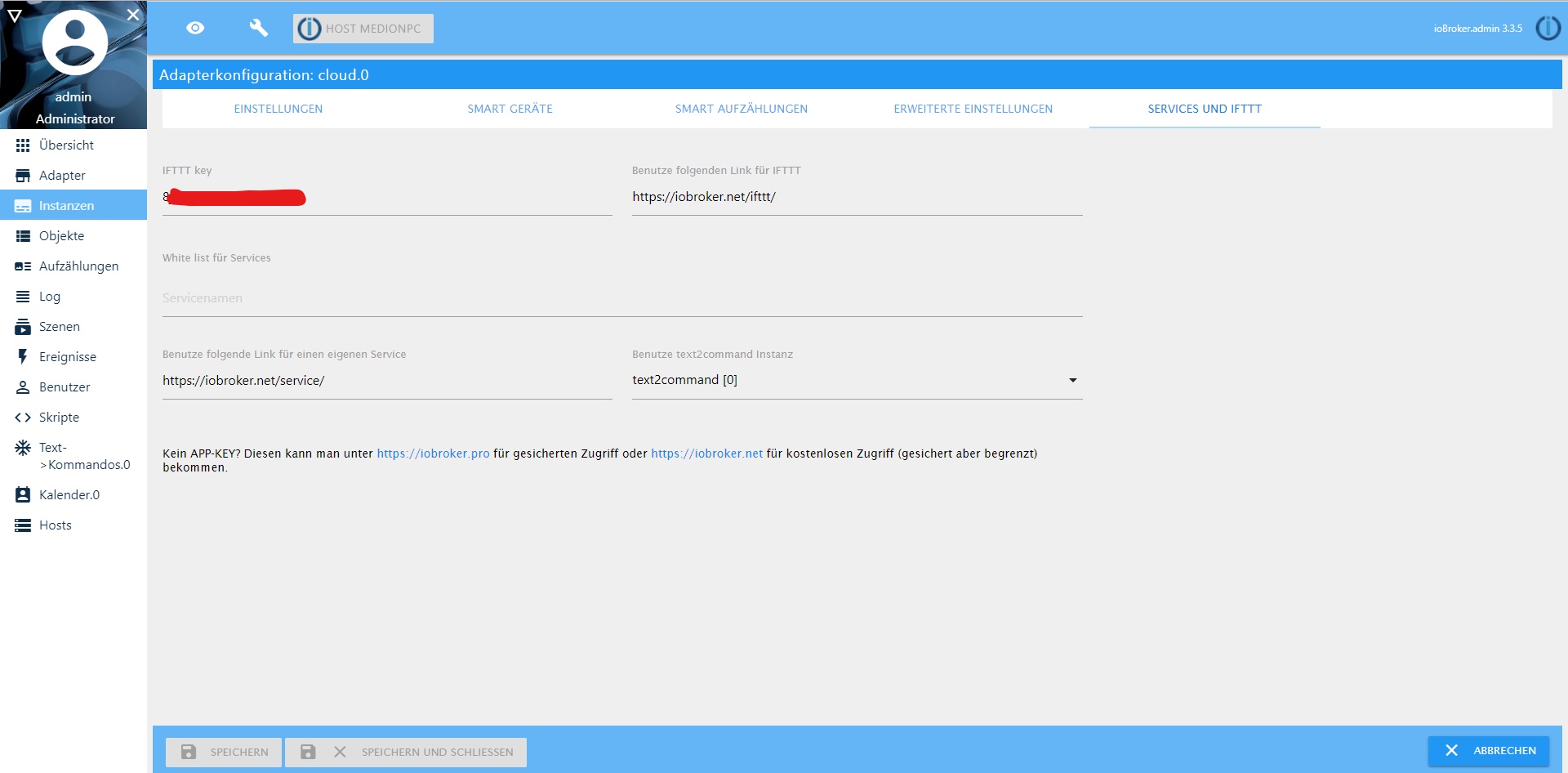Click the Kalender.0 contact icon
This screenshot has height=773, width=1568.
pos(23,495)
